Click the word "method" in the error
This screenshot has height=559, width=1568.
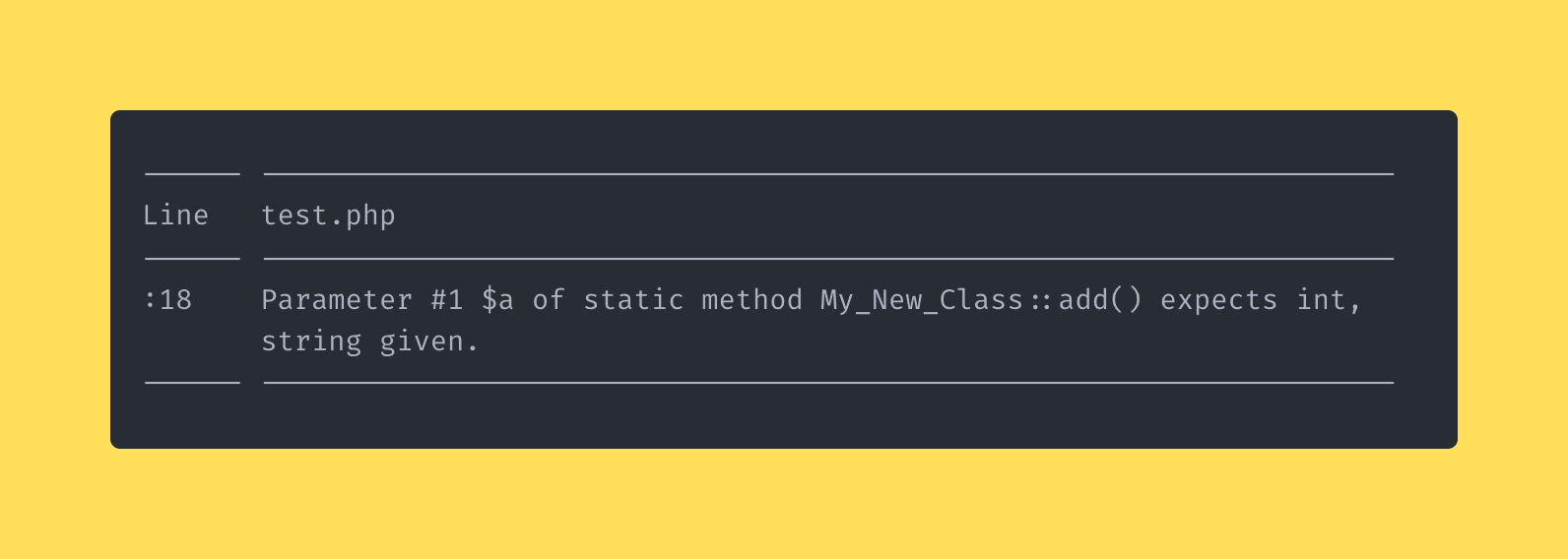(x=751, y=300)
